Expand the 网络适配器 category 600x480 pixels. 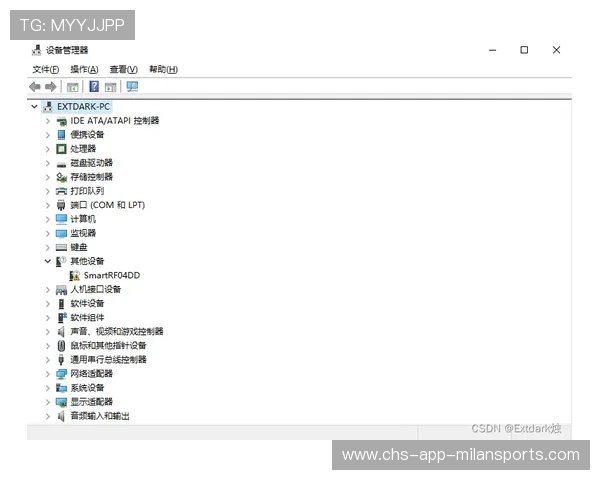[x=47, y=374]
